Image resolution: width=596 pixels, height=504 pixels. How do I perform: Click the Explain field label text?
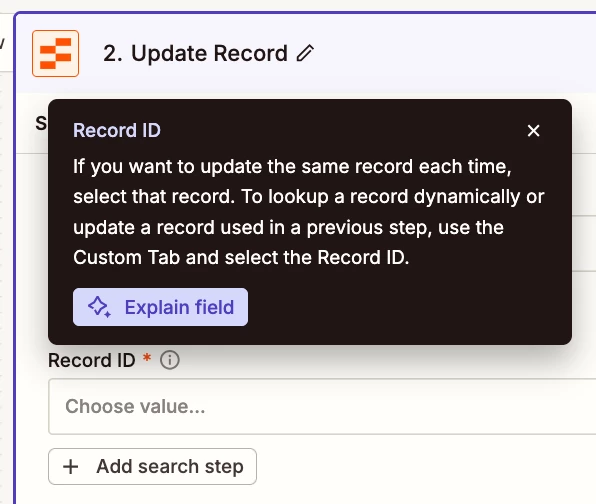pyautogui.click(x=179, y=307)
